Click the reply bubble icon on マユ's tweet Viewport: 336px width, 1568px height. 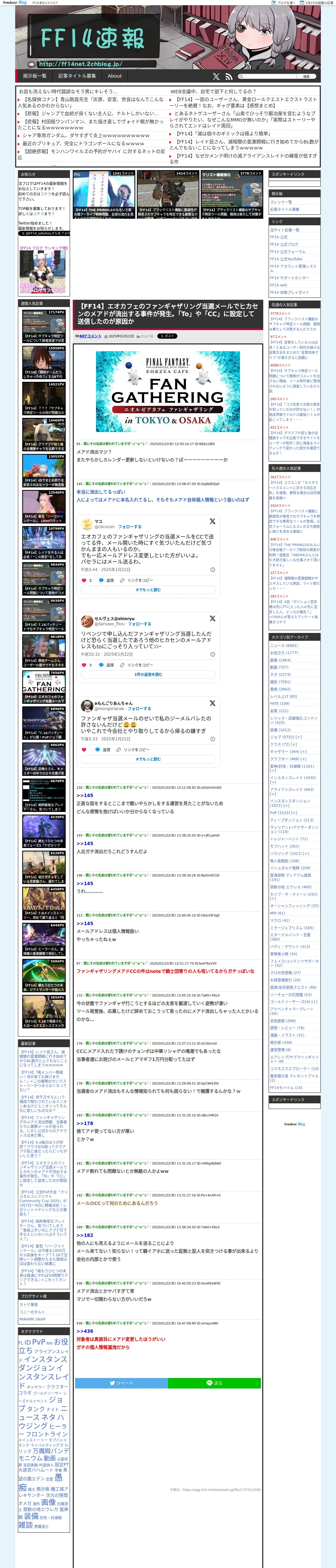click(x=101, y=580)
